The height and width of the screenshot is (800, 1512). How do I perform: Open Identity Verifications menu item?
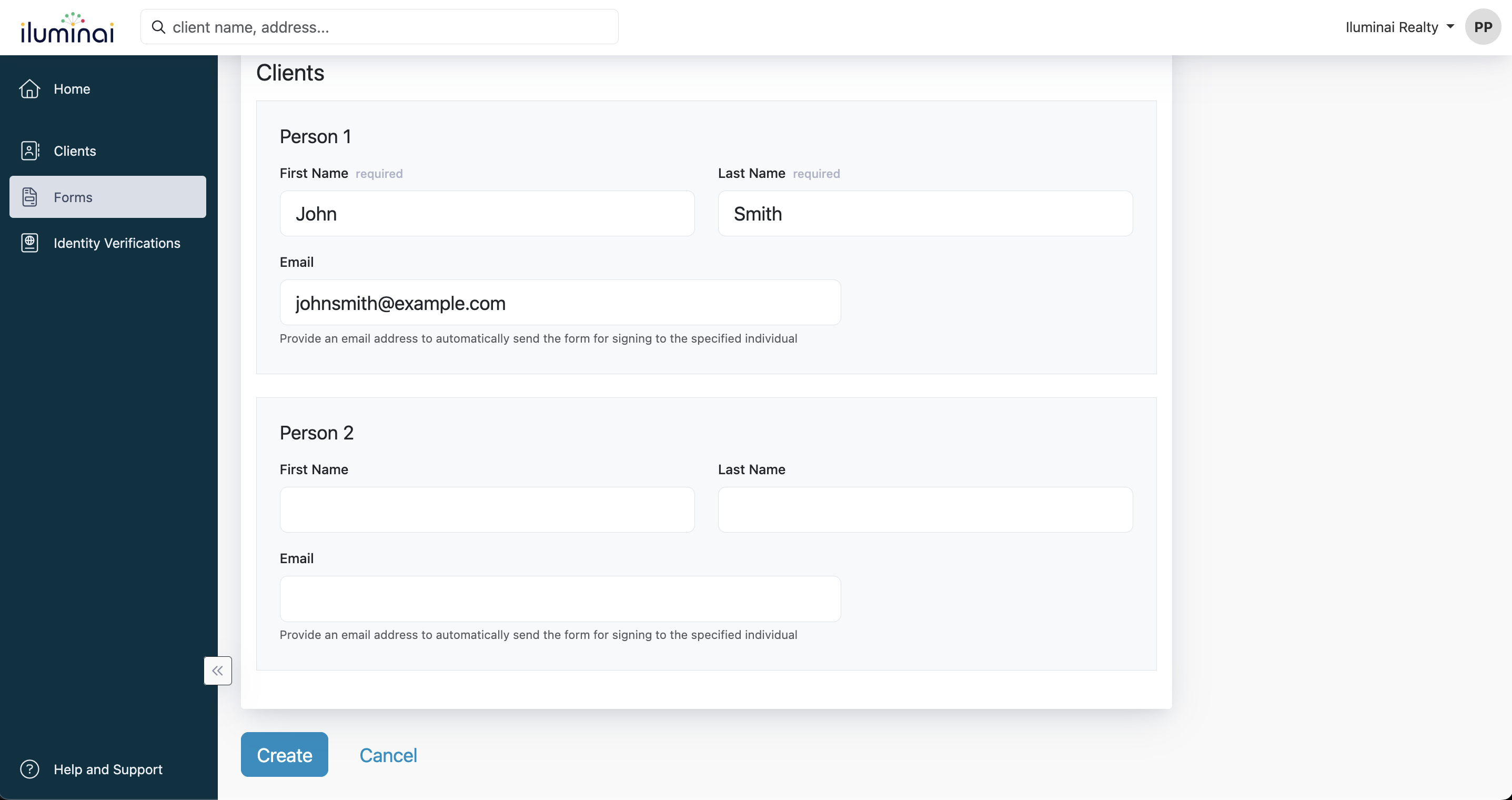[x=117, y=243]
